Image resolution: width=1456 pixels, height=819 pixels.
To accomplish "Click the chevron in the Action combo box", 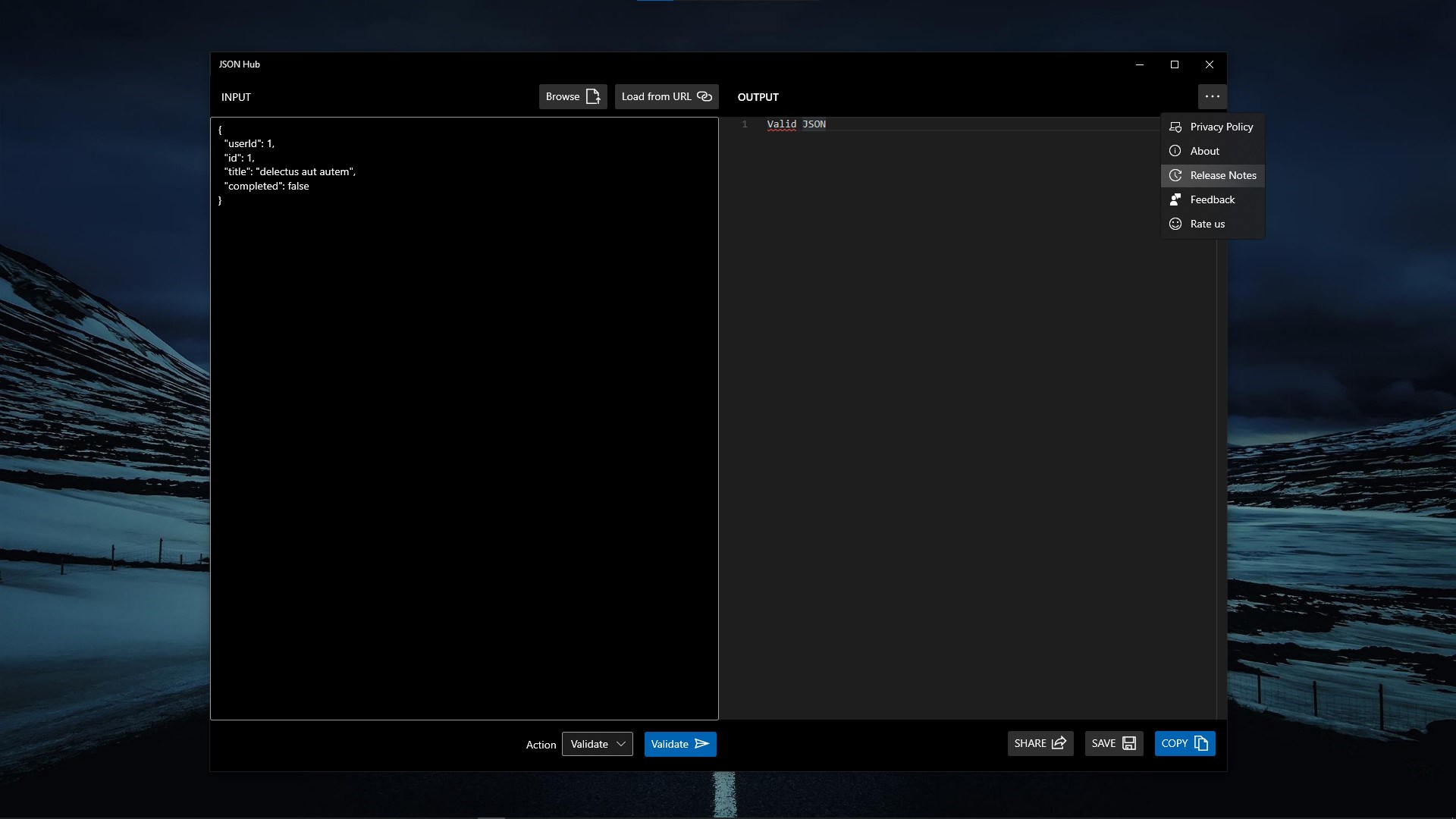I will (621, 744).
